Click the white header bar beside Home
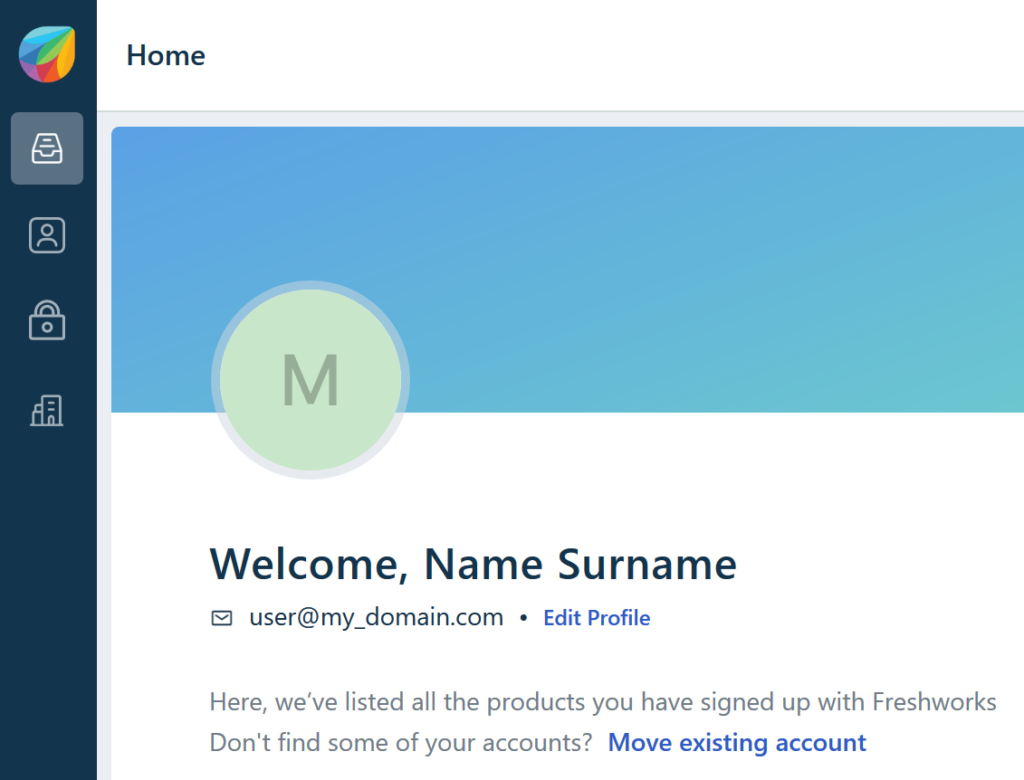Viewport: 1024px width, 780px height. [600, 55]
